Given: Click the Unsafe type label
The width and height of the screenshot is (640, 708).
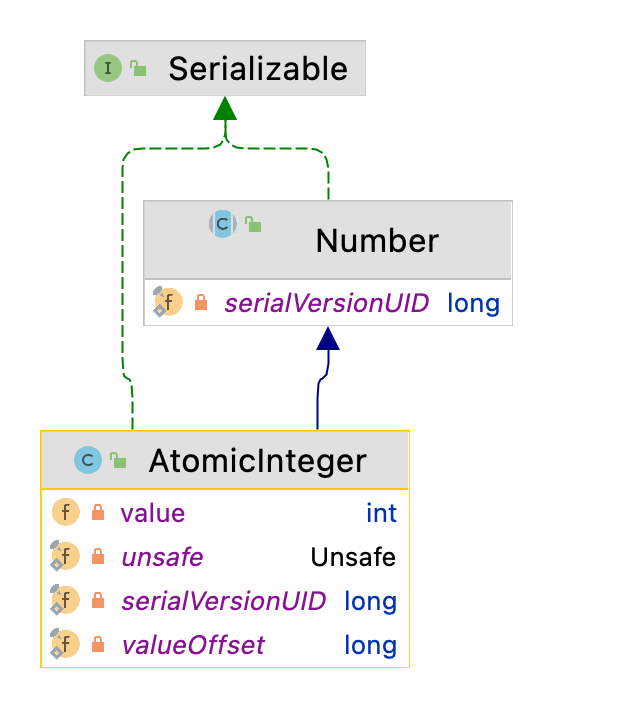Looking at the screenshot, I should click(x=353, y=557).
